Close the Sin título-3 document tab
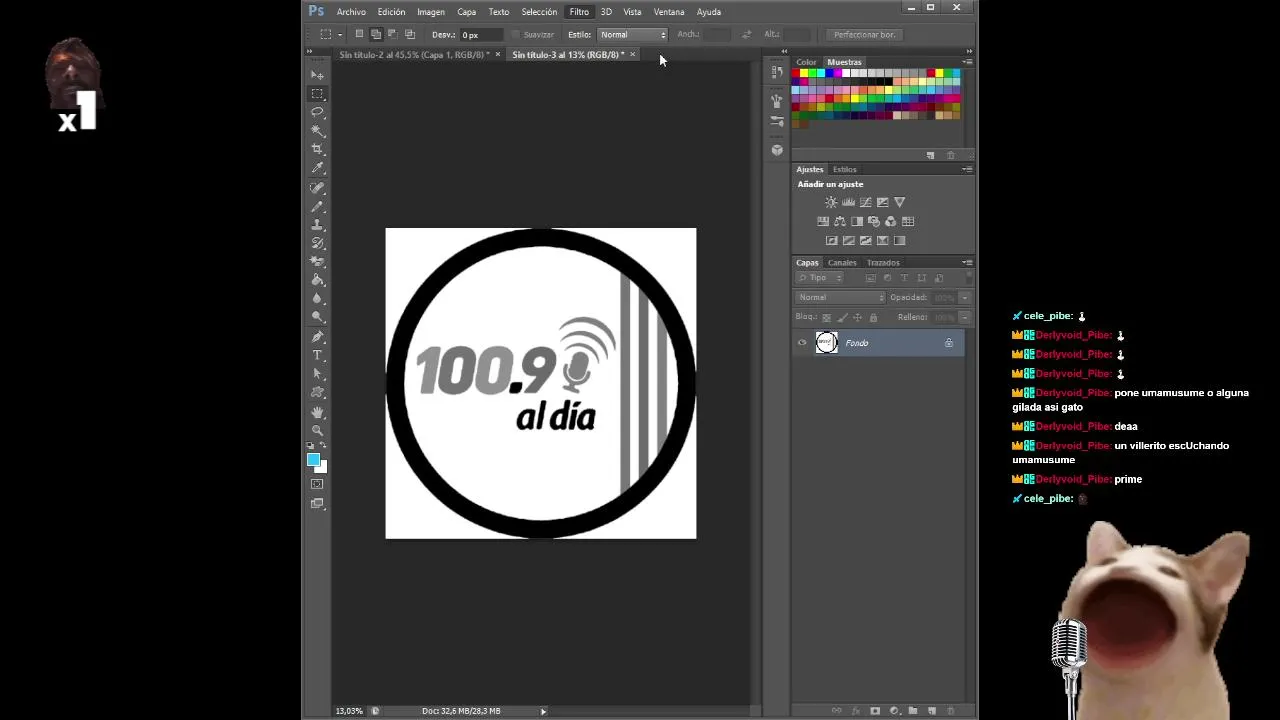The height and width of the screenshot is (720, 1280). click(x=632, y=55)
